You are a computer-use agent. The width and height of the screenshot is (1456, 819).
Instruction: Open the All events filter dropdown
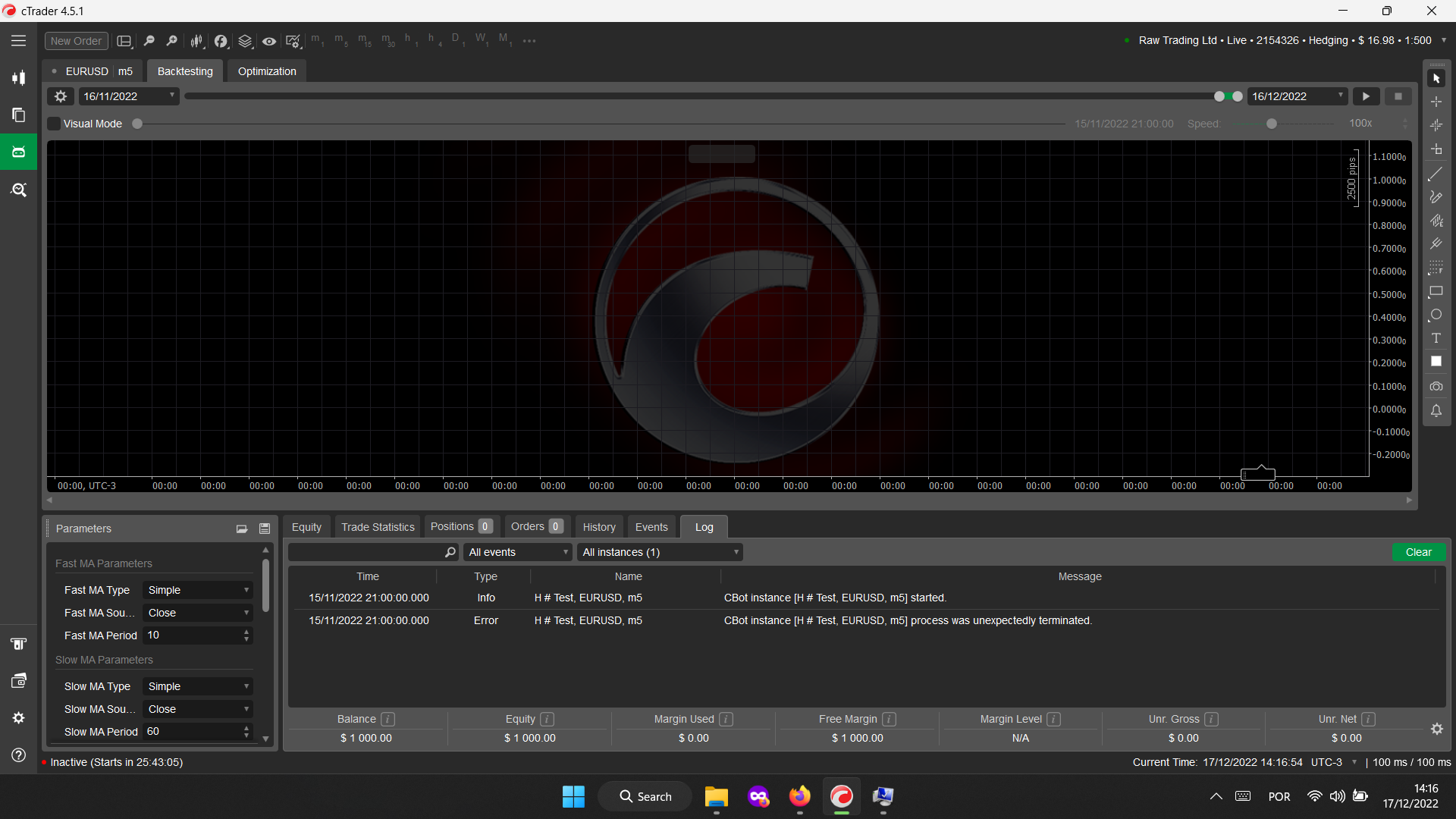pyautogui.click(x=518, y=552)
